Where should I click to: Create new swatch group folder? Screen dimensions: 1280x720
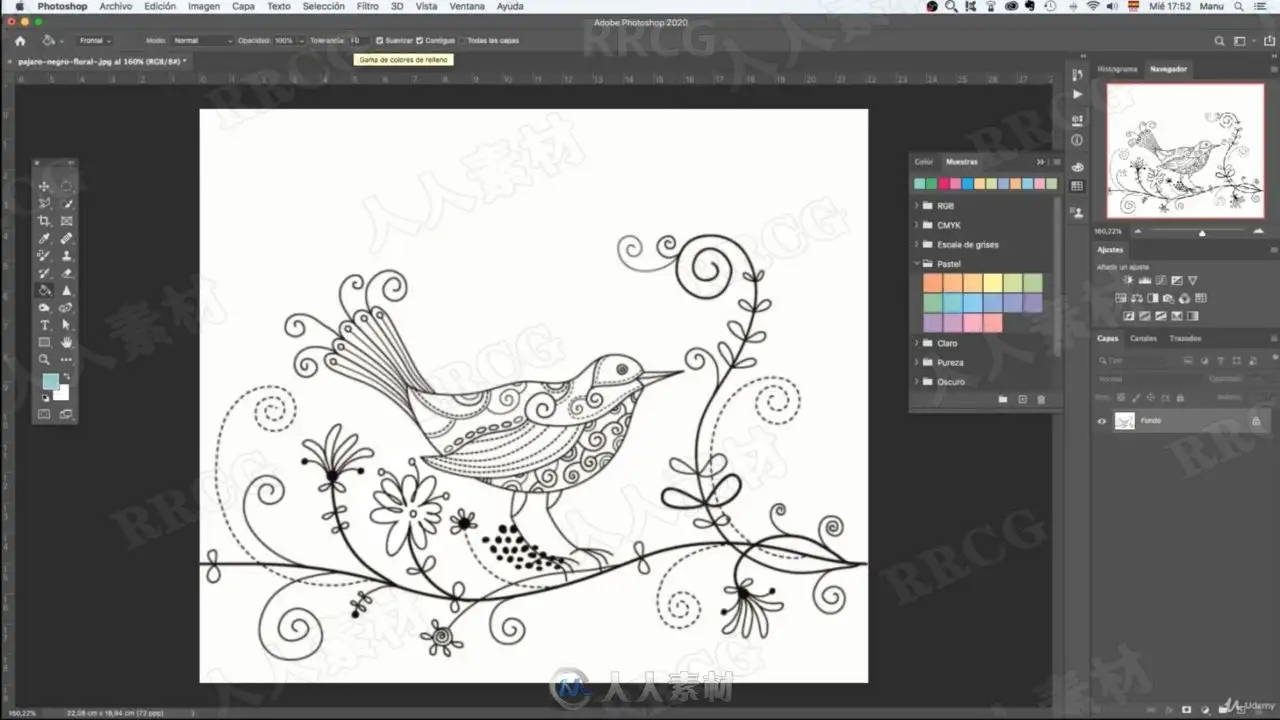coord(1003,400)
